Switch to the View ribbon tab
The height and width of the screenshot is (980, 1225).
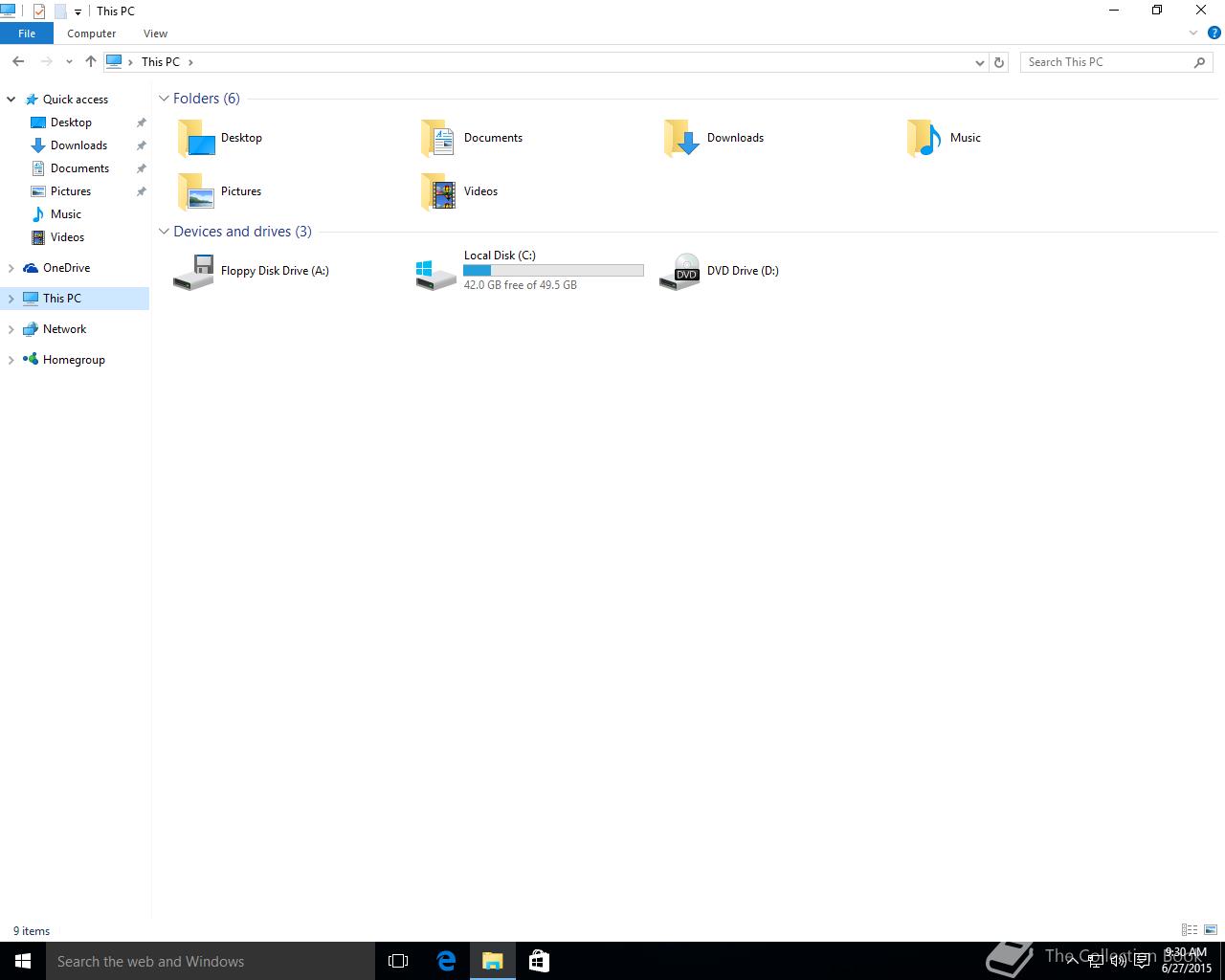point(155,33)
